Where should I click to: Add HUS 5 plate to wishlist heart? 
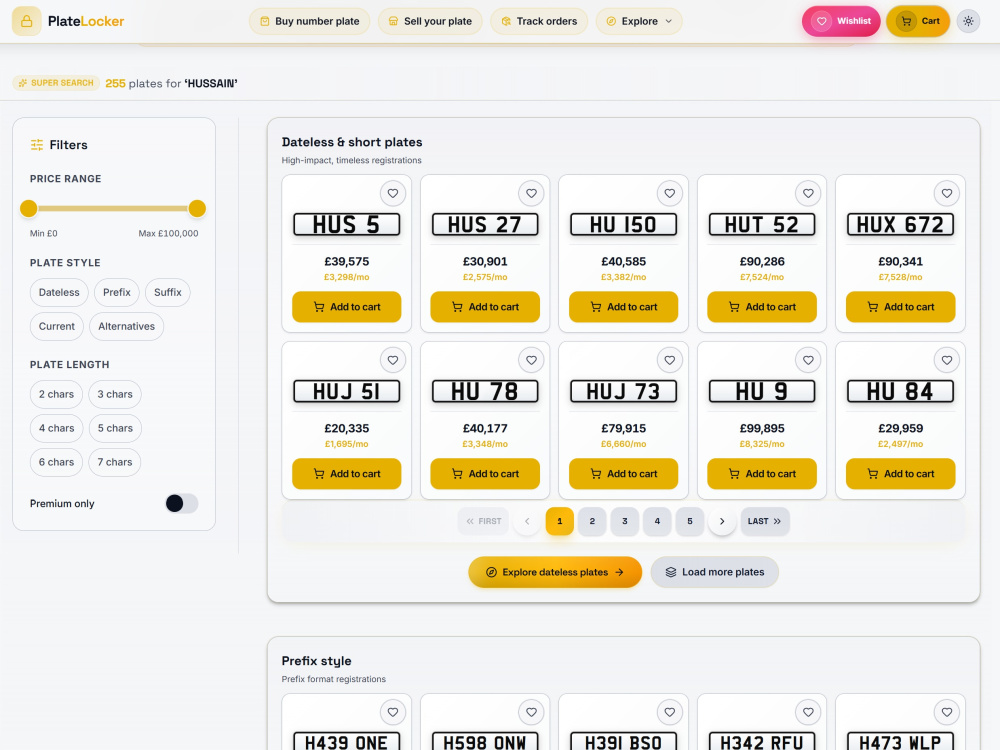(x=393, y=193)
